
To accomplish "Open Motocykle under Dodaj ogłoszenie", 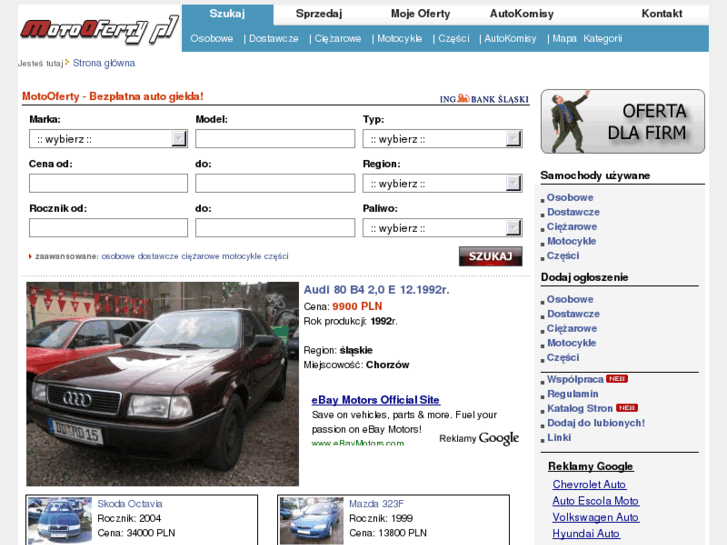I will 571,343.
